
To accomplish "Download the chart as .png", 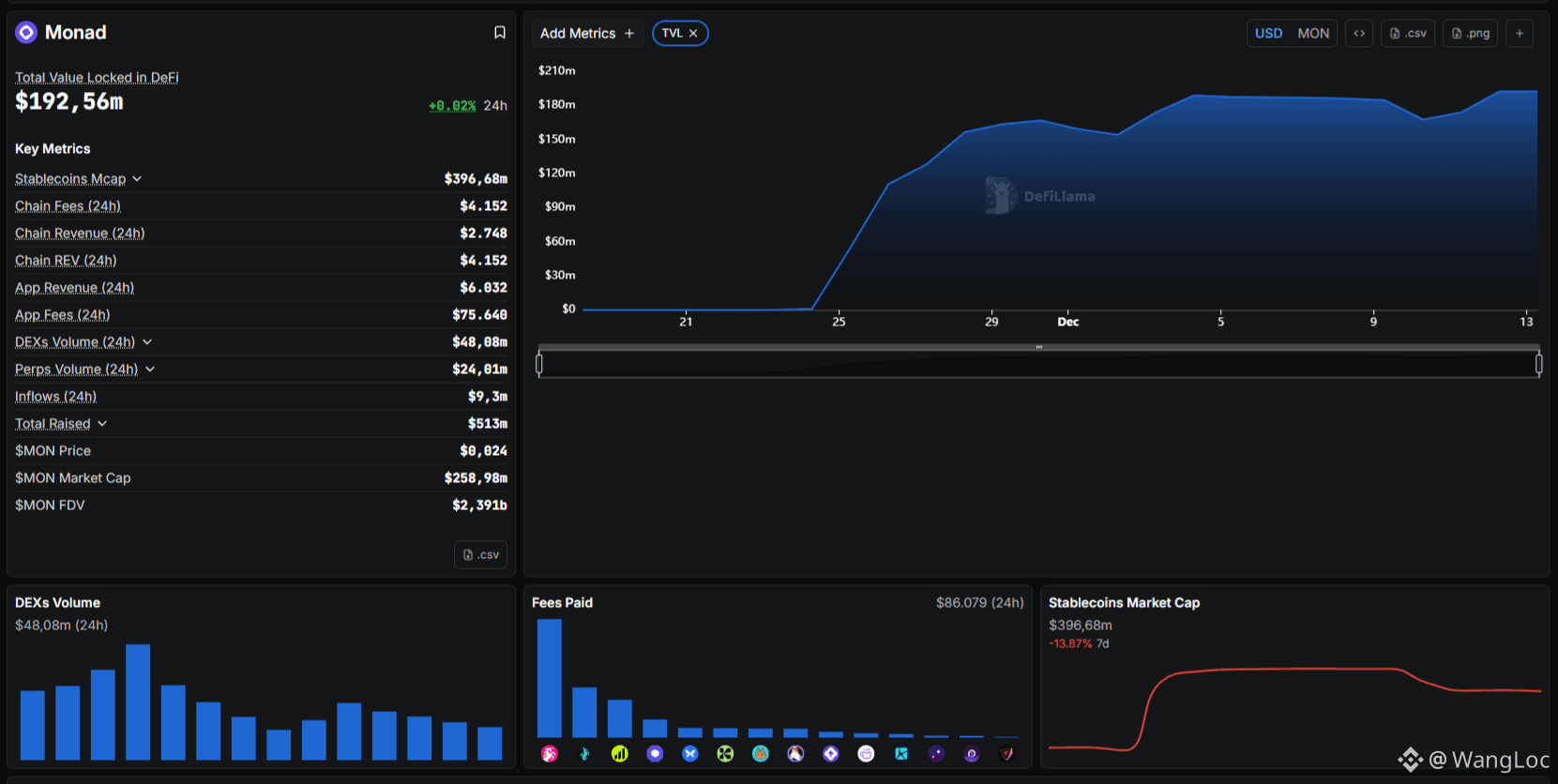I will pos(1470,34).
